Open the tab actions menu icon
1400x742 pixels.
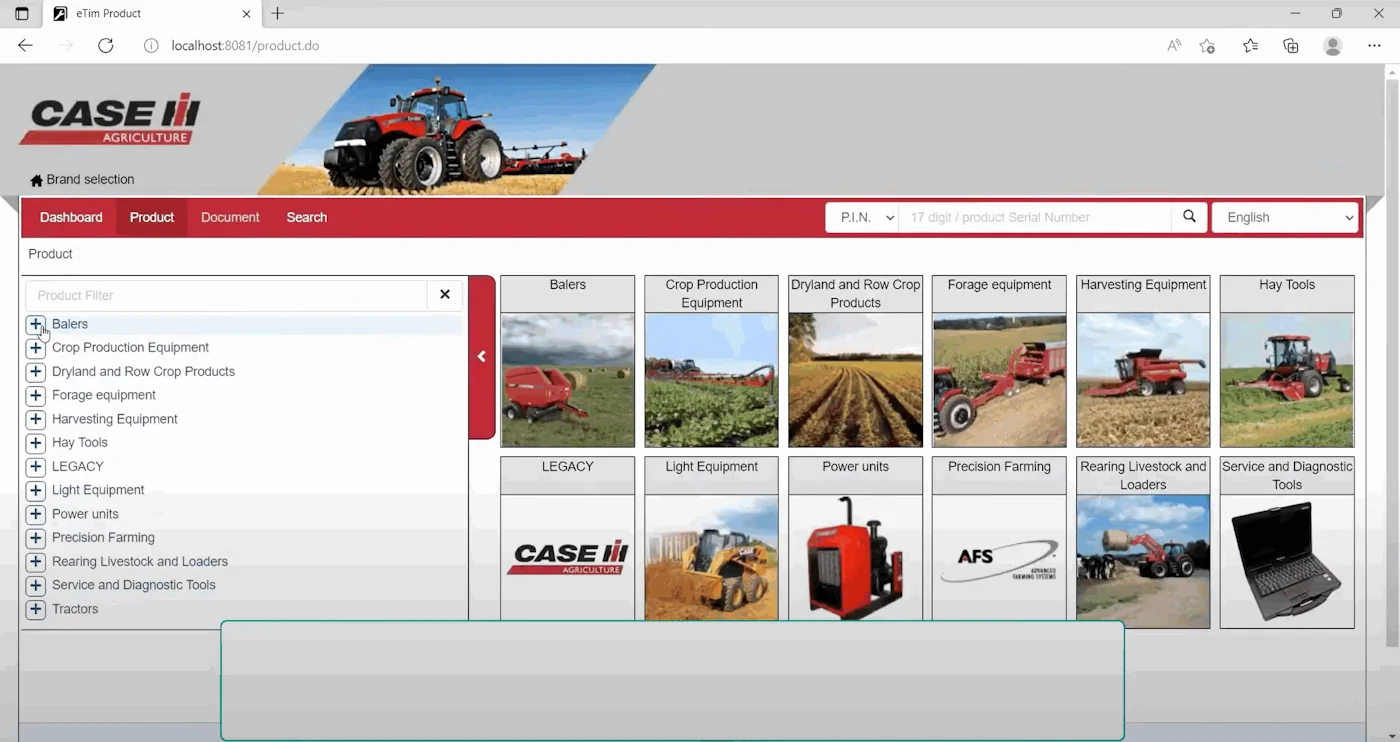[x=22, y=14]
